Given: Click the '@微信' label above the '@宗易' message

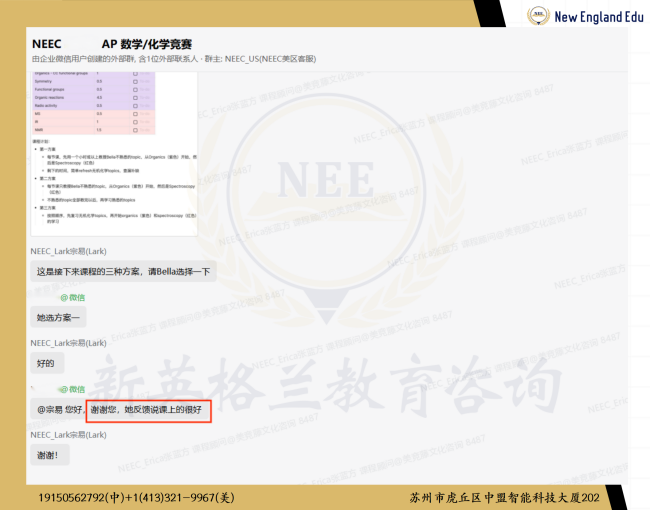Looking at the screenshot, I should [x=73, y=389].
